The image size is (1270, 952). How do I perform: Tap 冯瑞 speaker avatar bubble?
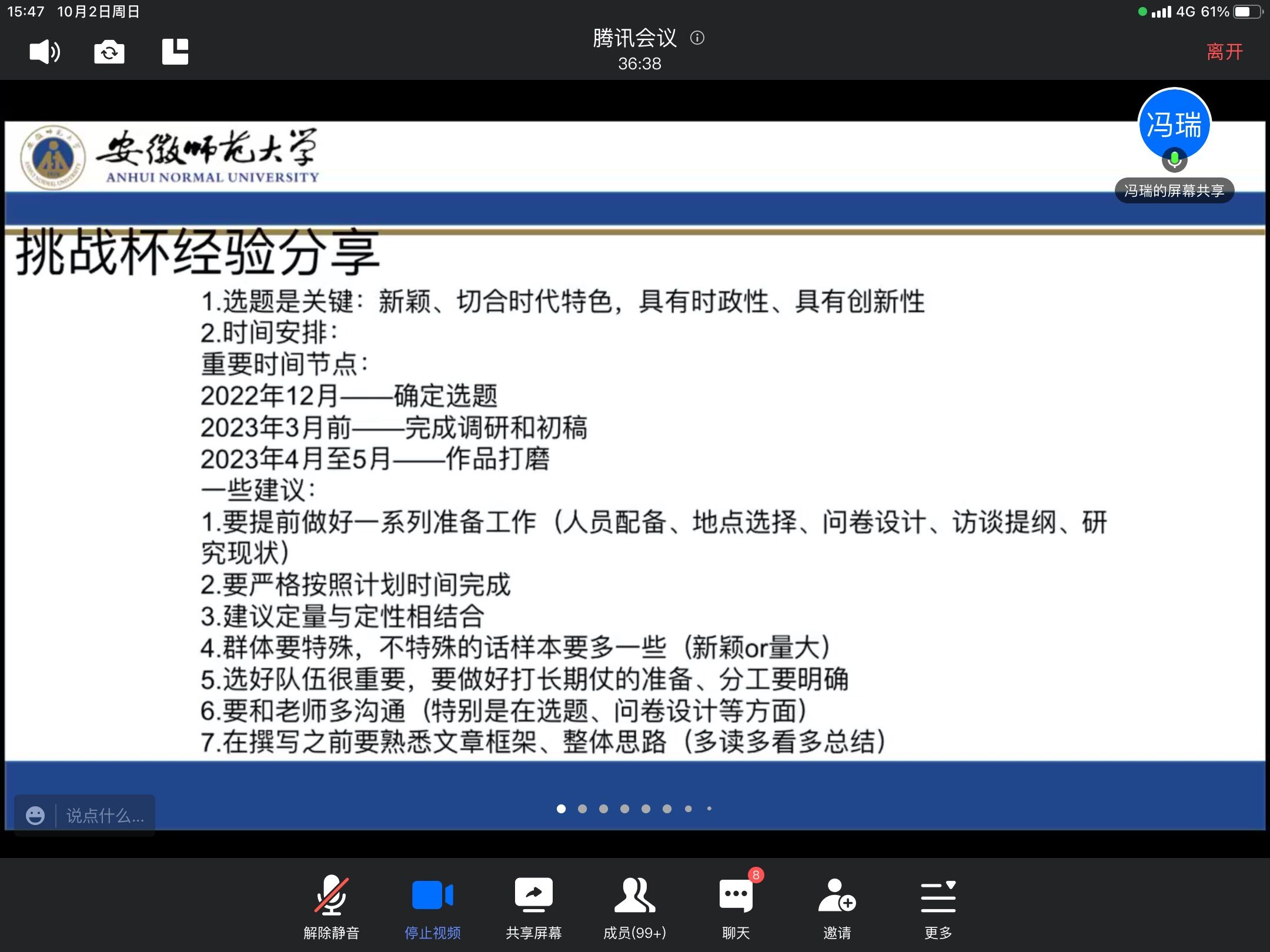[x=1174, y=125]
